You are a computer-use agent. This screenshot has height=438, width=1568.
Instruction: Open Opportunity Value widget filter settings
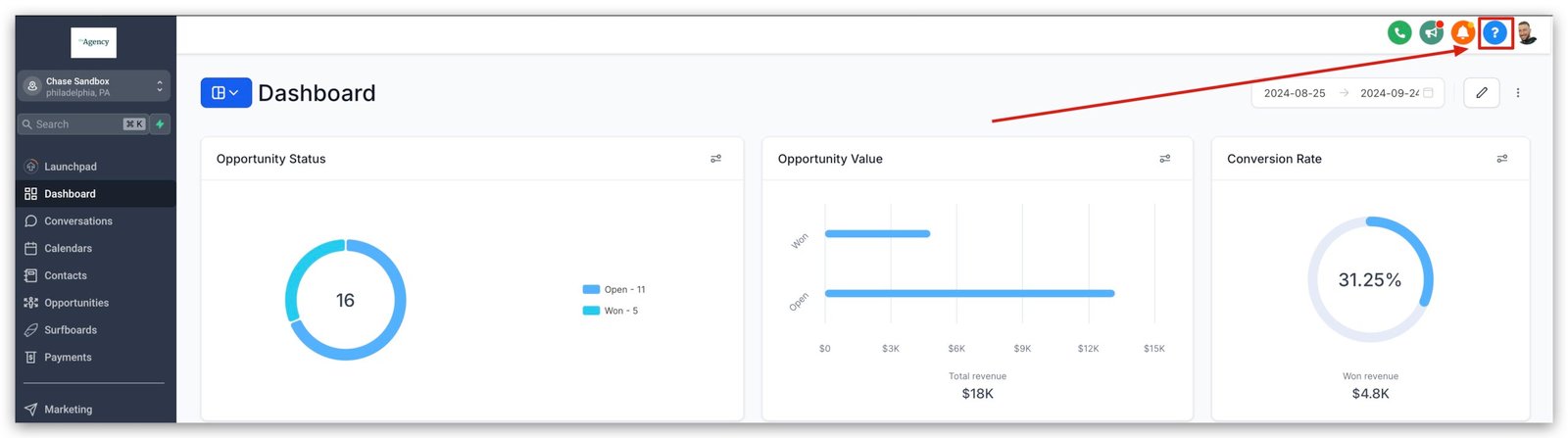1164,159
